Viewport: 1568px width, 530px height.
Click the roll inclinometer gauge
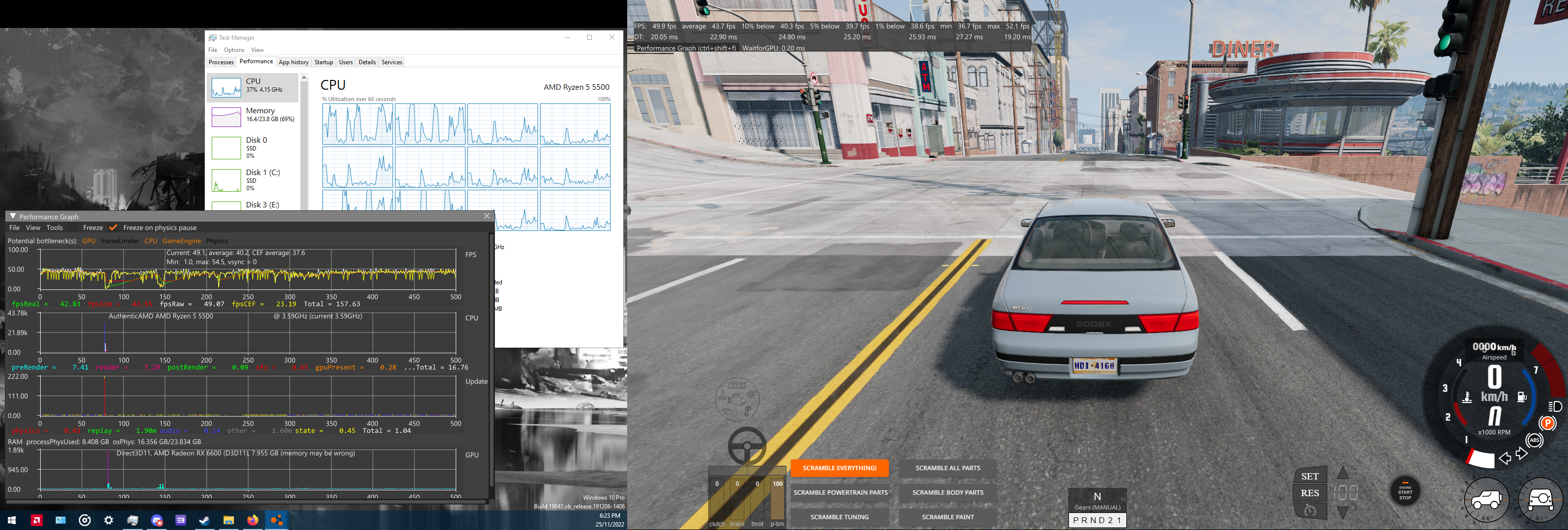[x=1540, y=501]
